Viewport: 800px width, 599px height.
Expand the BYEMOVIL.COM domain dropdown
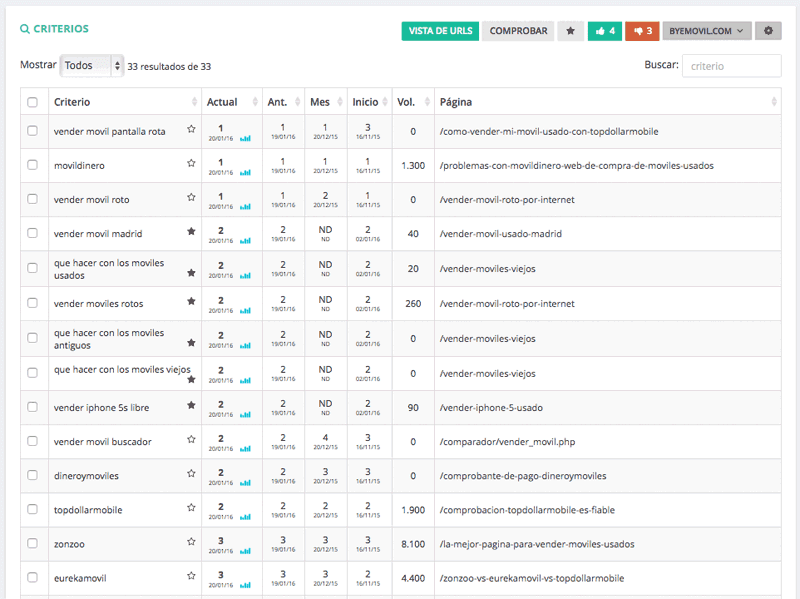706,31
